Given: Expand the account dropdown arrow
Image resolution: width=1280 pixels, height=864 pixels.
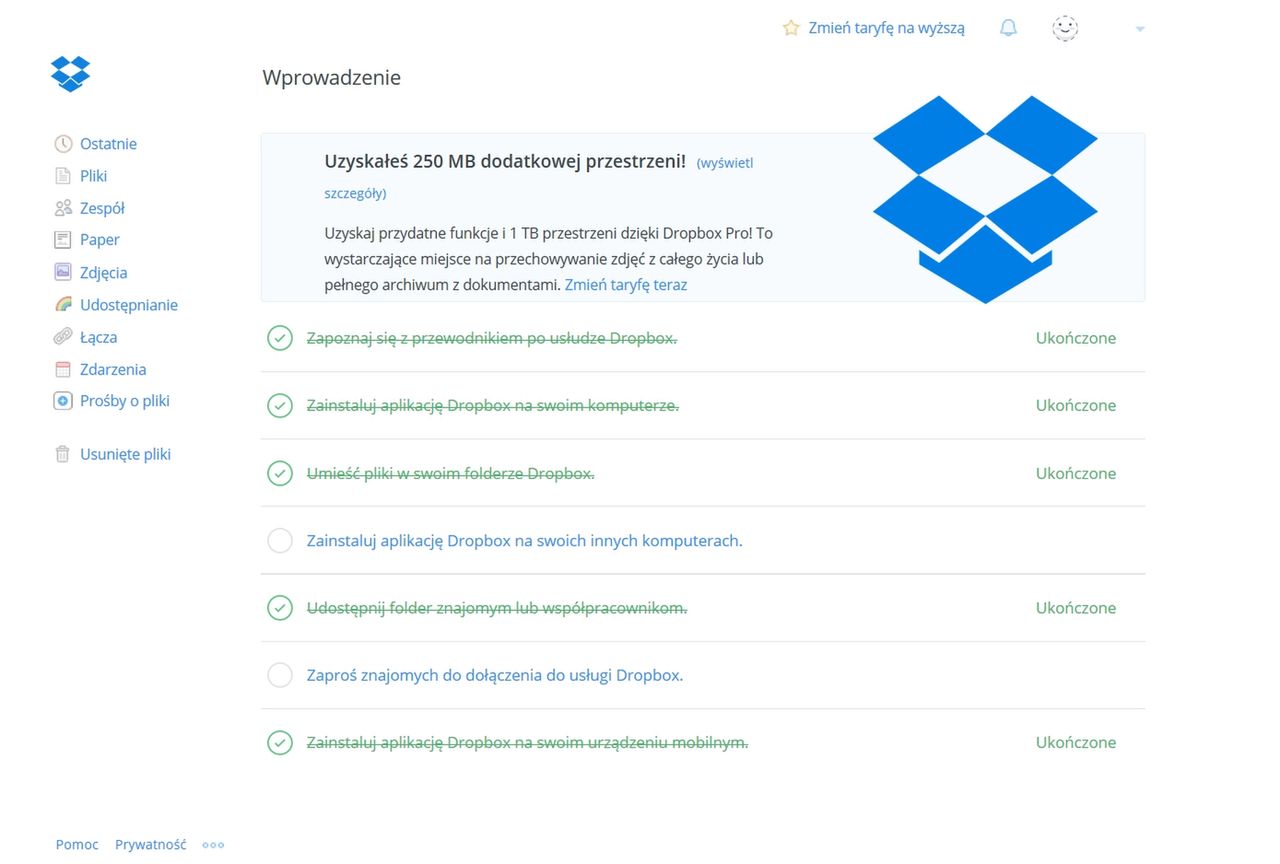Looking at the screenshot, I should click(1140, 29).
